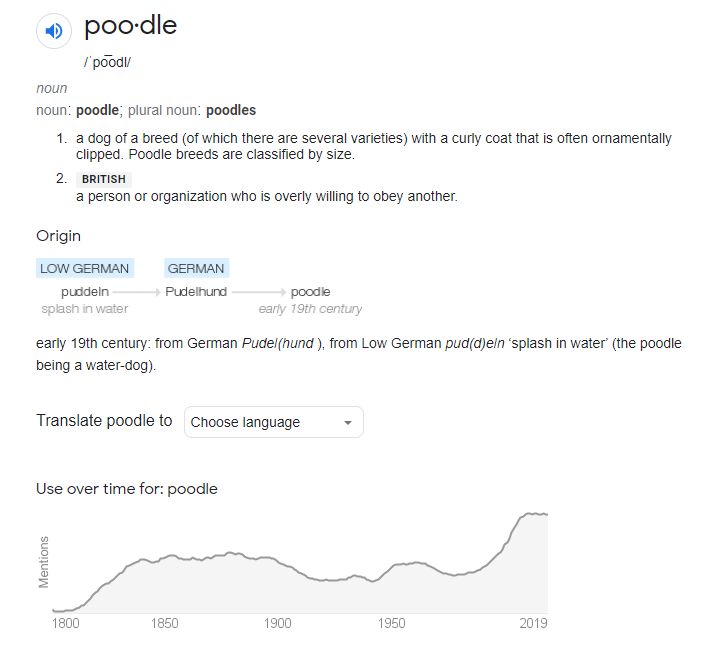Click the 1950 label on timeline

pos(392,624)
